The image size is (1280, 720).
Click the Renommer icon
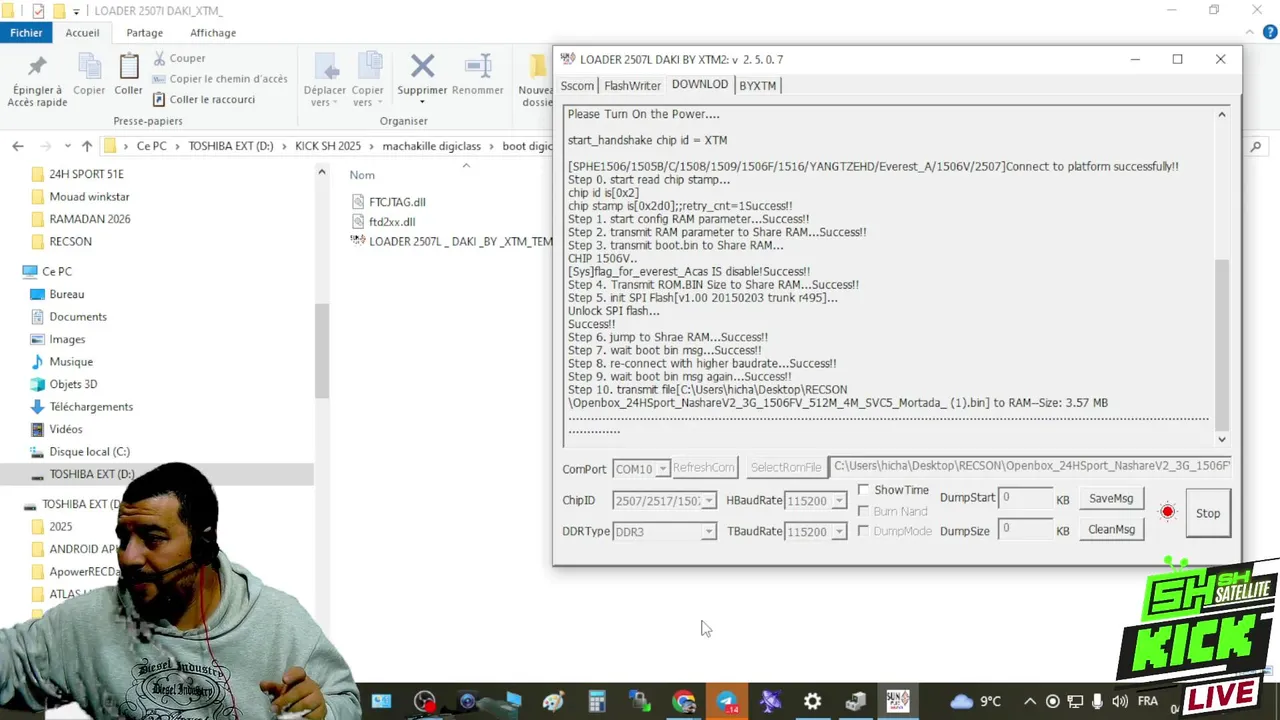pos(478,67)
